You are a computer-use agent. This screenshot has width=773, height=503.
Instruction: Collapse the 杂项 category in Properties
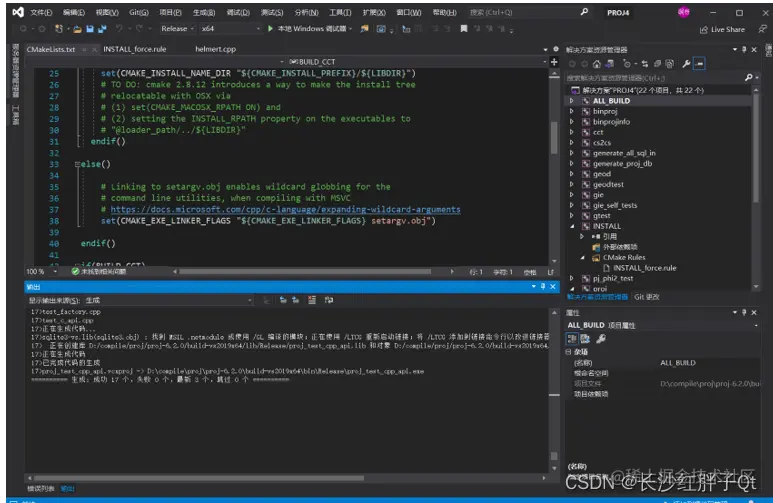point(568,352)
